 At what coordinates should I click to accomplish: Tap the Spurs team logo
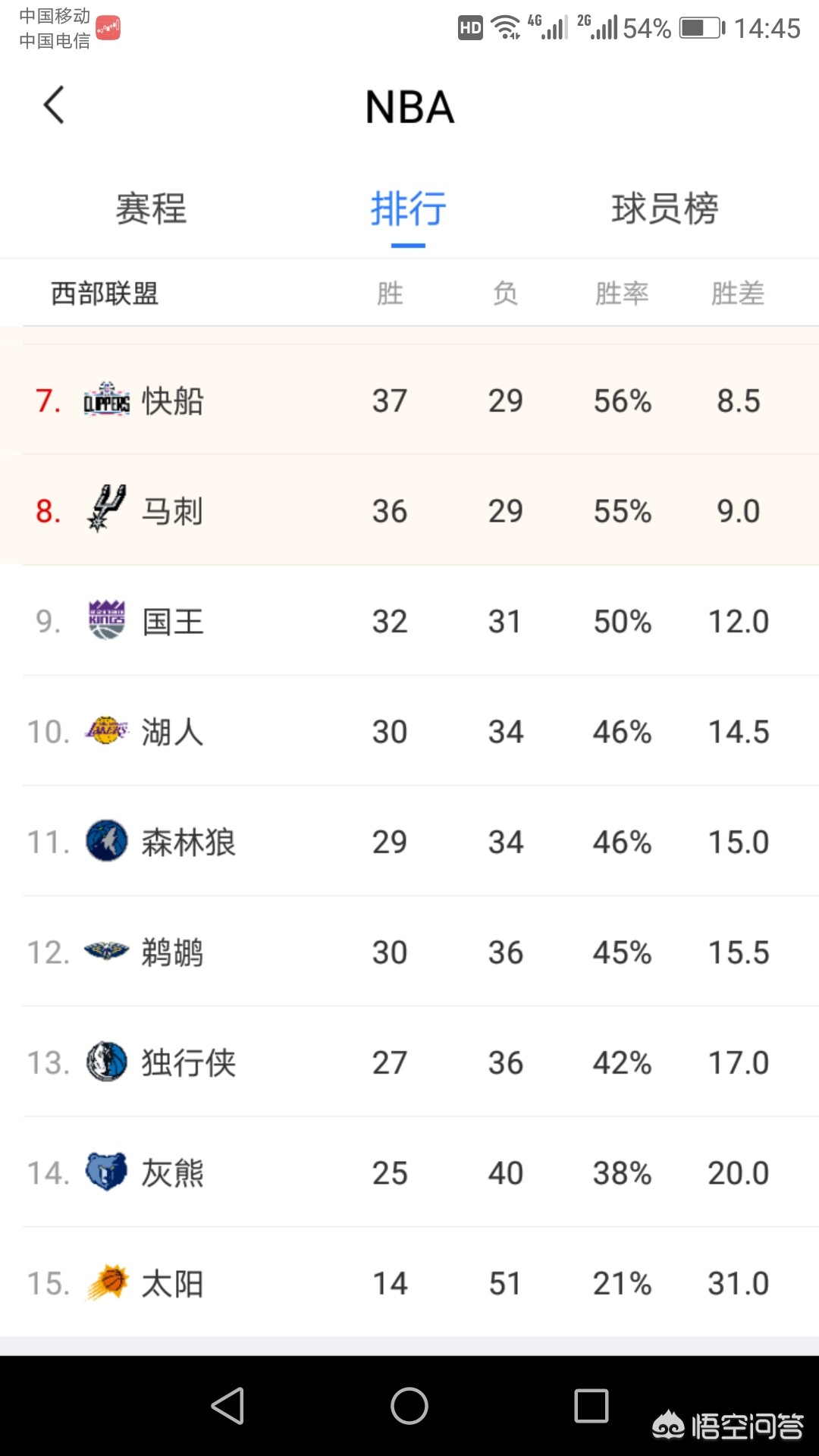[106, 509]
